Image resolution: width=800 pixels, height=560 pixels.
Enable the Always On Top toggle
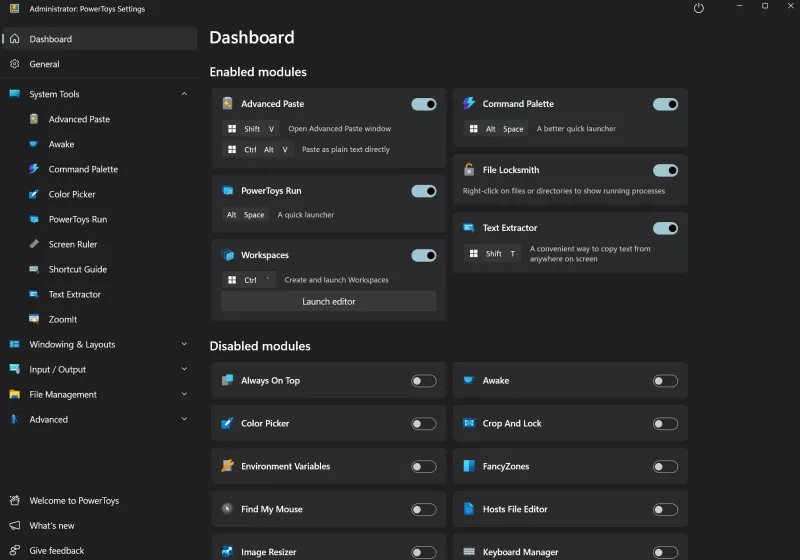pos(423,381)
